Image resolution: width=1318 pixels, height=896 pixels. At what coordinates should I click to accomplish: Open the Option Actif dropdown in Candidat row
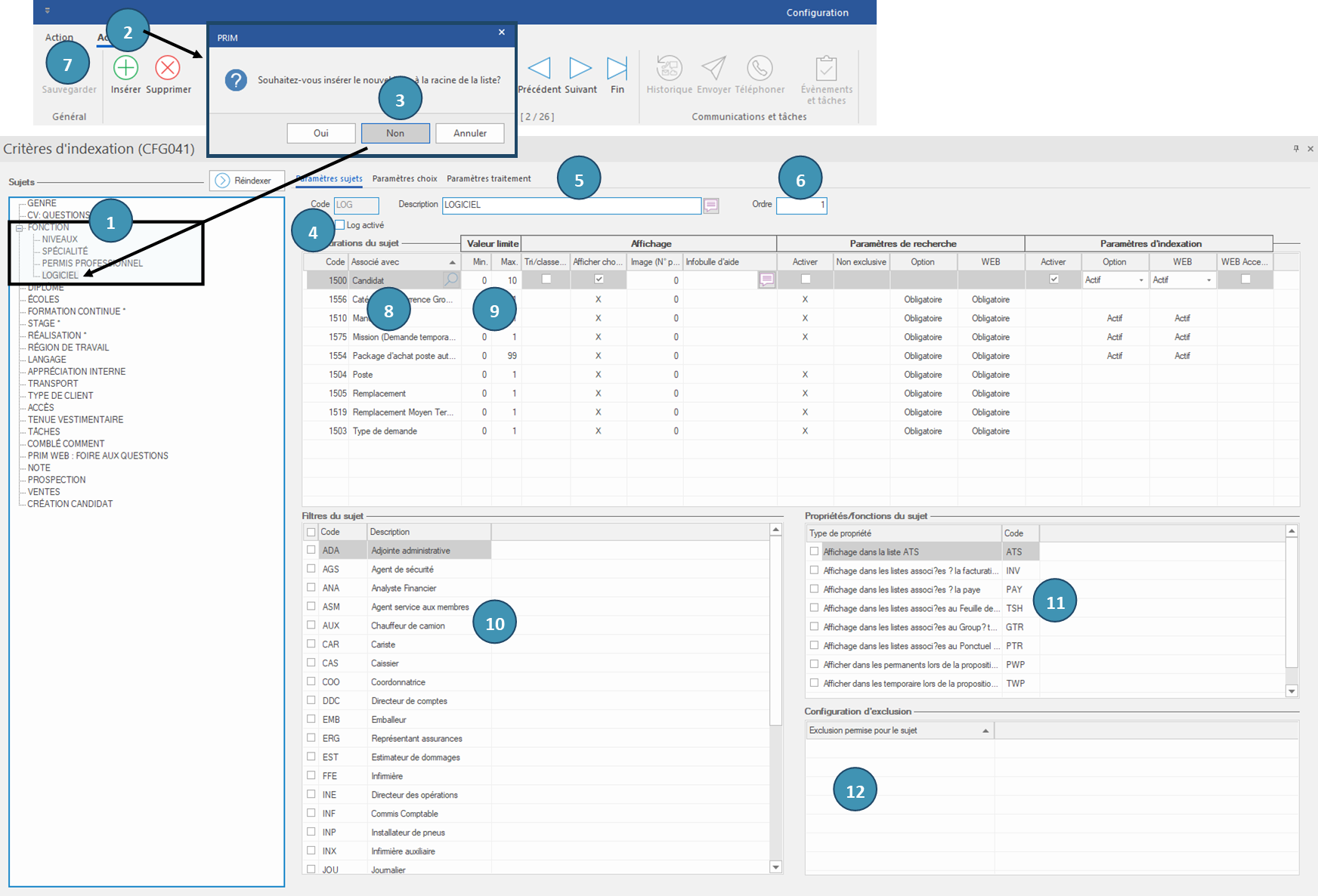coord(1141,280)
